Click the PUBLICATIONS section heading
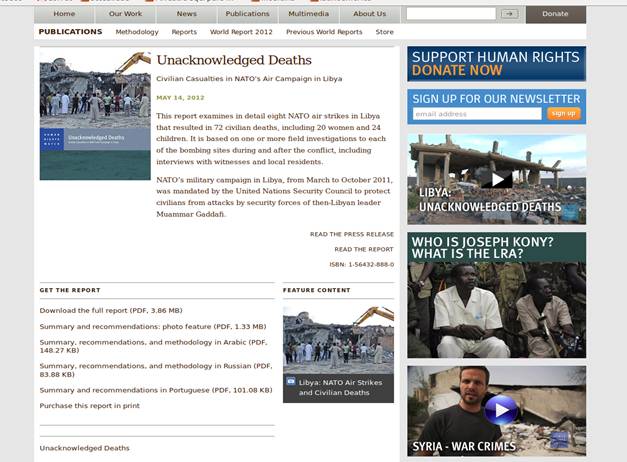The height and width of the screenshot is (462, 627). pos(70,32)
